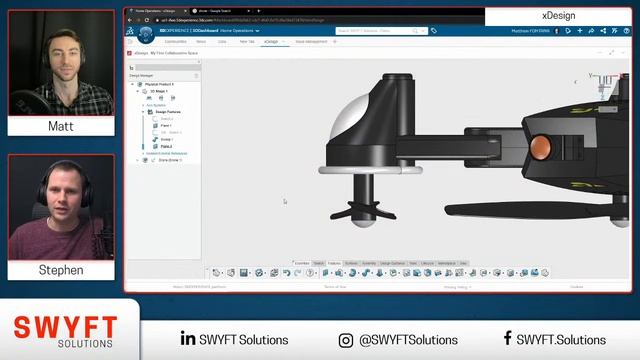The image size is (640, 360).
Task: Click the Help question icon in the action bar
Action: click(x=310, y=273)
